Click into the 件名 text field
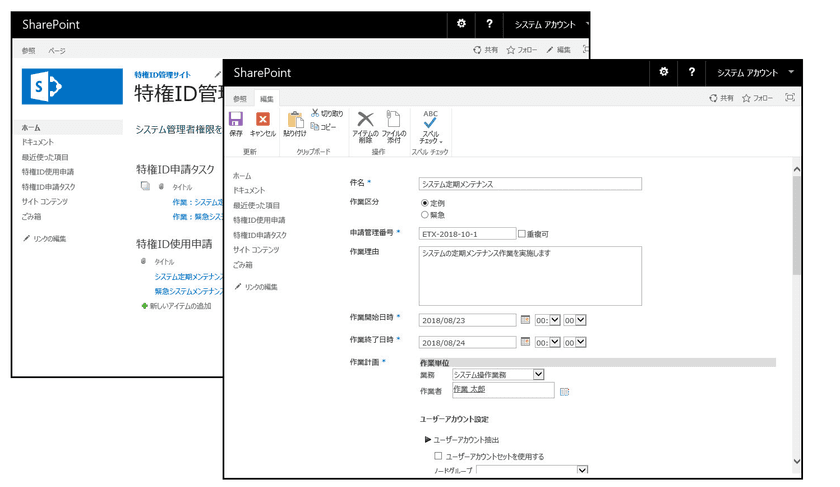 tap(529, 184)
